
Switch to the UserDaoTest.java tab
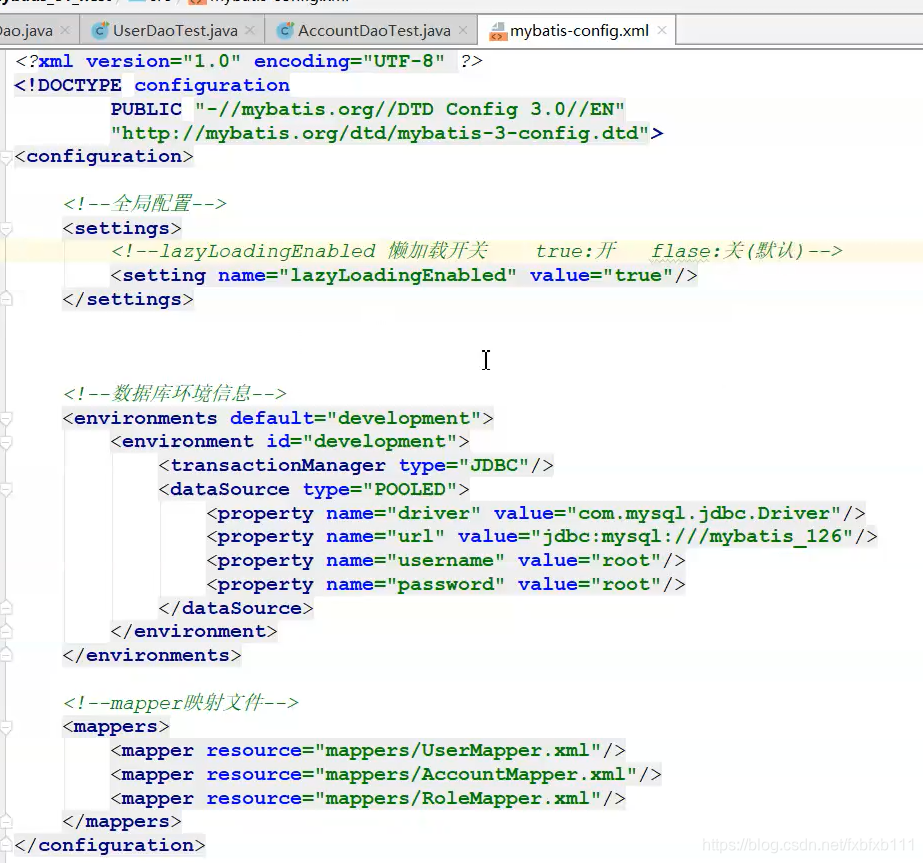pyautogui.click(x=175, y=30)
